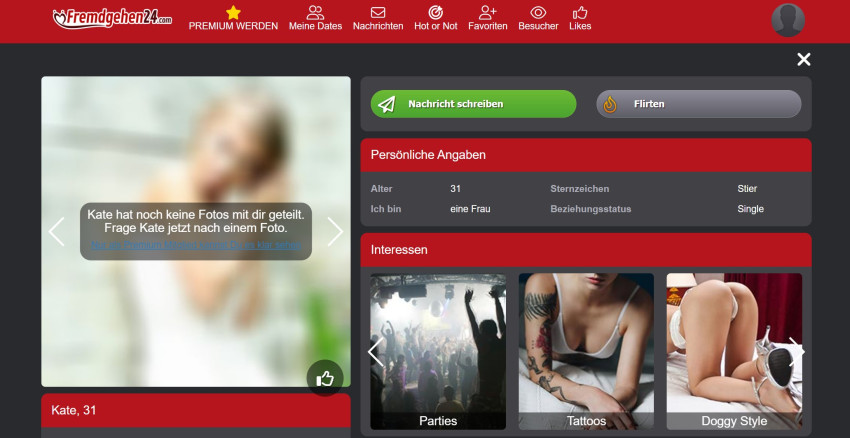Open Premium Werden star icon
The width and height of the screenshot is (850, 438).
[x=233, y=13]
